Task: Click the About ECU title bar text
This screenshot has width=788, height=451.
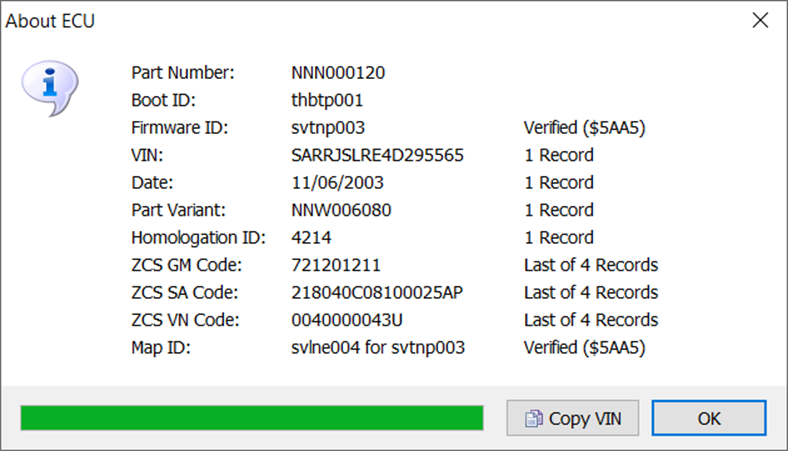Action: [x=50, y=21]
